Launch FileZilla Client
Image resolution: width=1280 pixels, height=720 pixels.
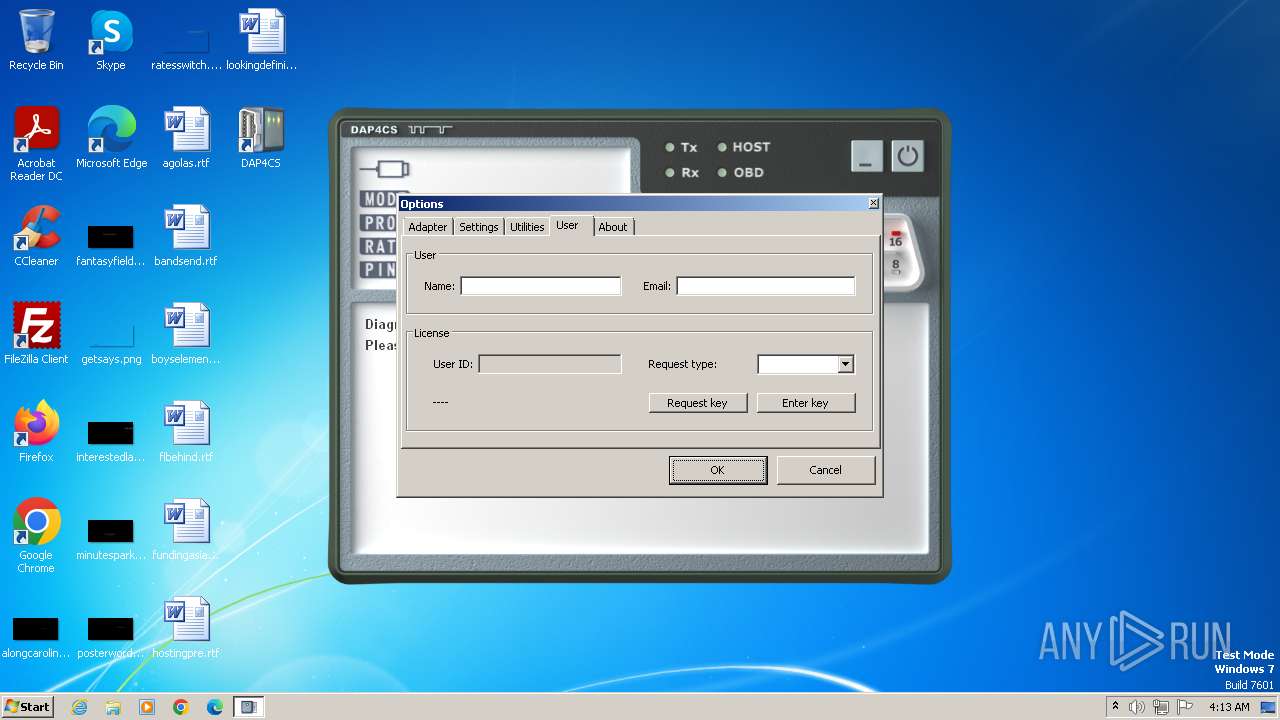(x=36, y=334)
